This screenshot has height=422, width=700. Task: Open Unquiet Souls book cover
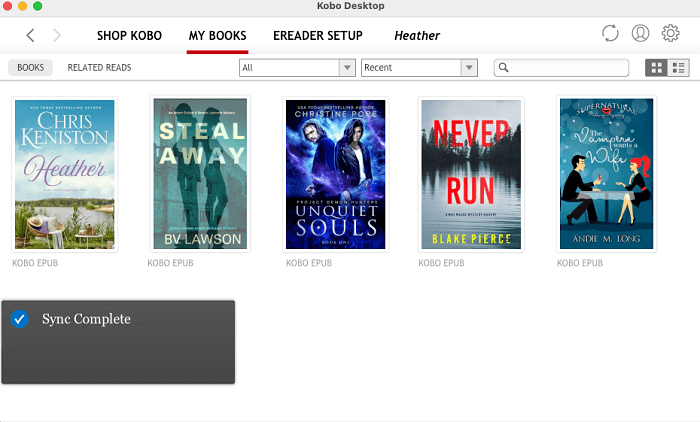pyautogui.click(x=336, y=174)
